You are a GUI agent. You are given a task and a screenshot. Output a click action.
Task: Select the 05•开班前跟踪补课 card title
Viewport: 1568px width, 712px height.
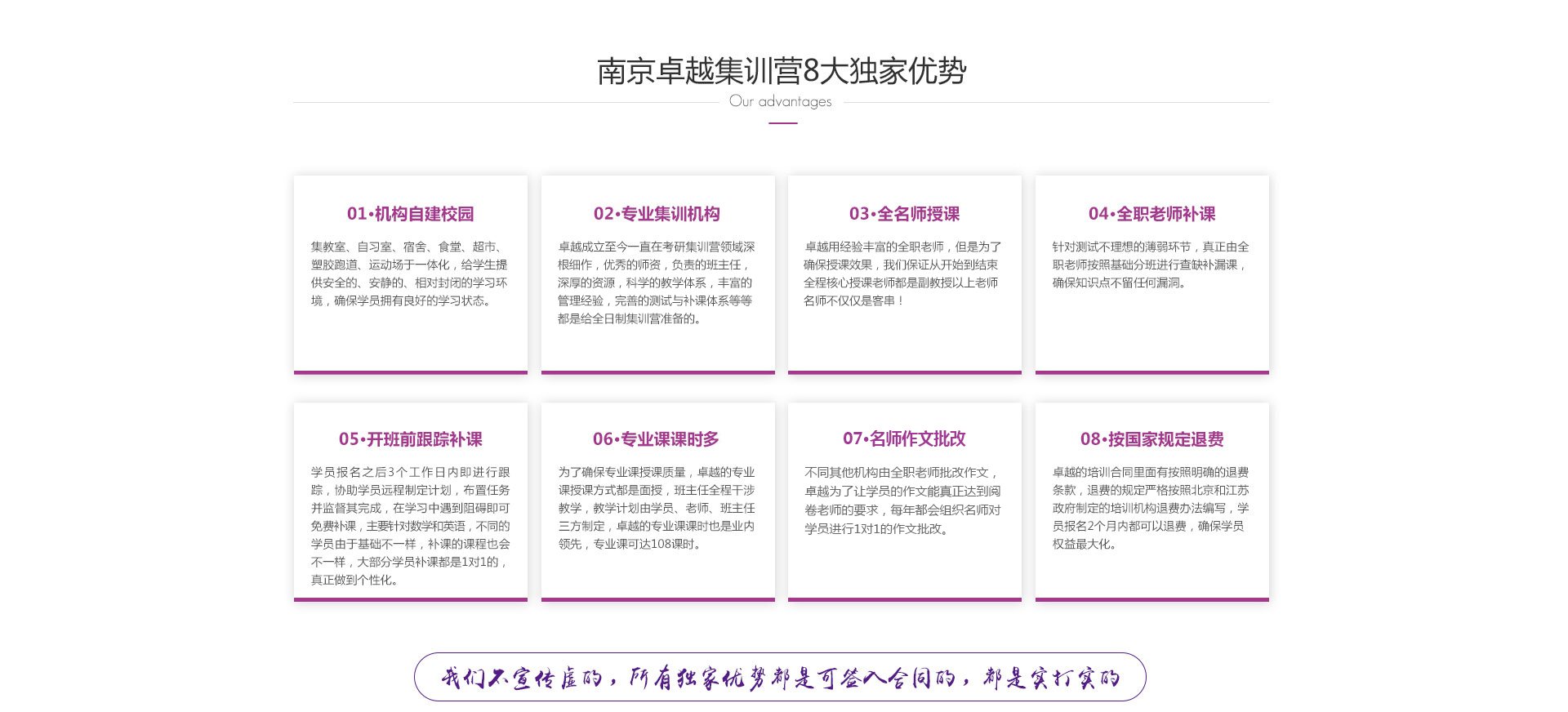(x=410, y=439)
